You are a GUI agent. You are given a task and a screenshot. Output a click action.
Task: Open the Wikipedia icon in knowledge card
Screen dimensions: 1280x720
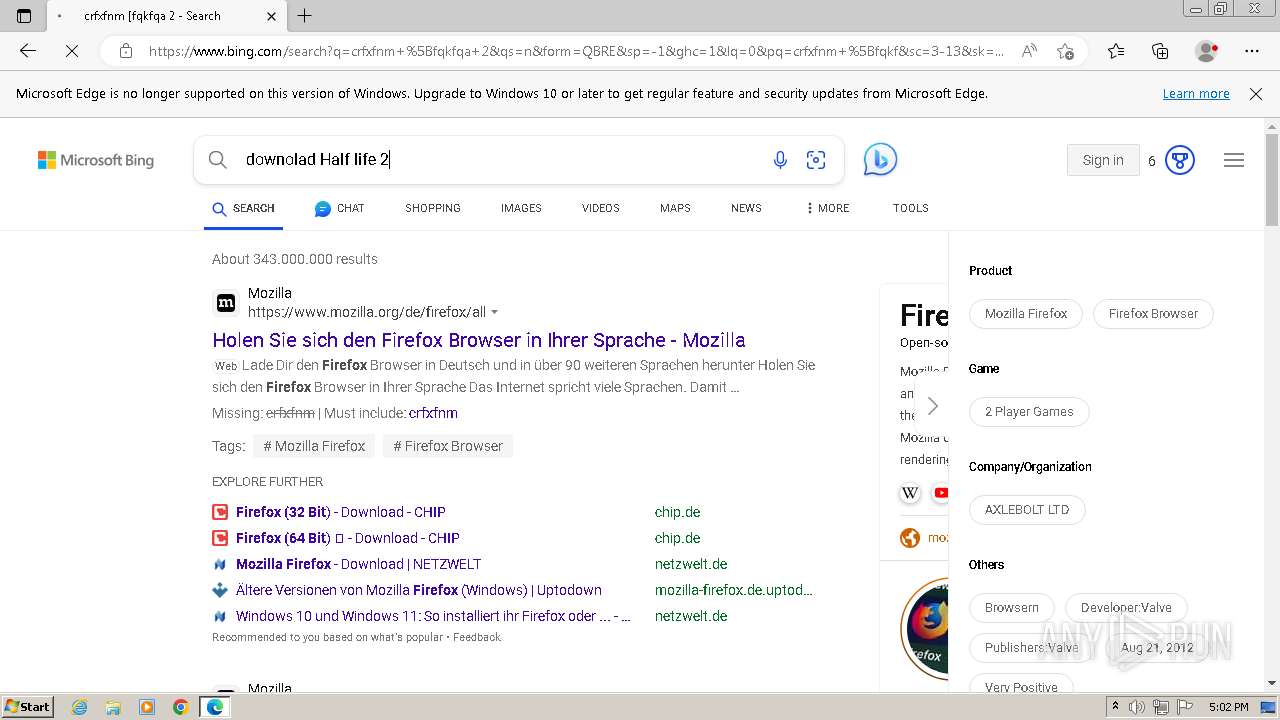click(910, 493)
